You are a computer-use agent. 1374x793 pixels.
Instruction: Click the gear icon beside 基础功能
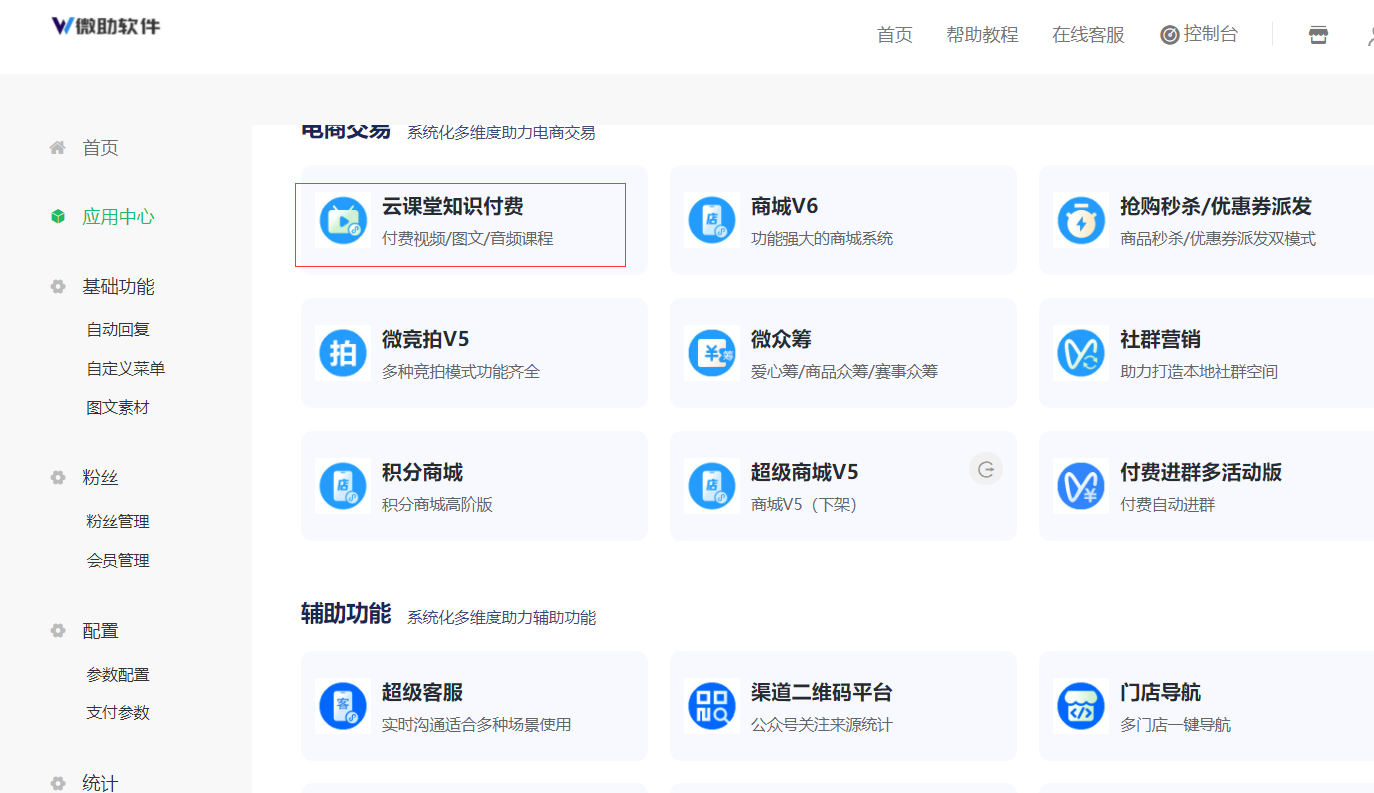[58, 287]
